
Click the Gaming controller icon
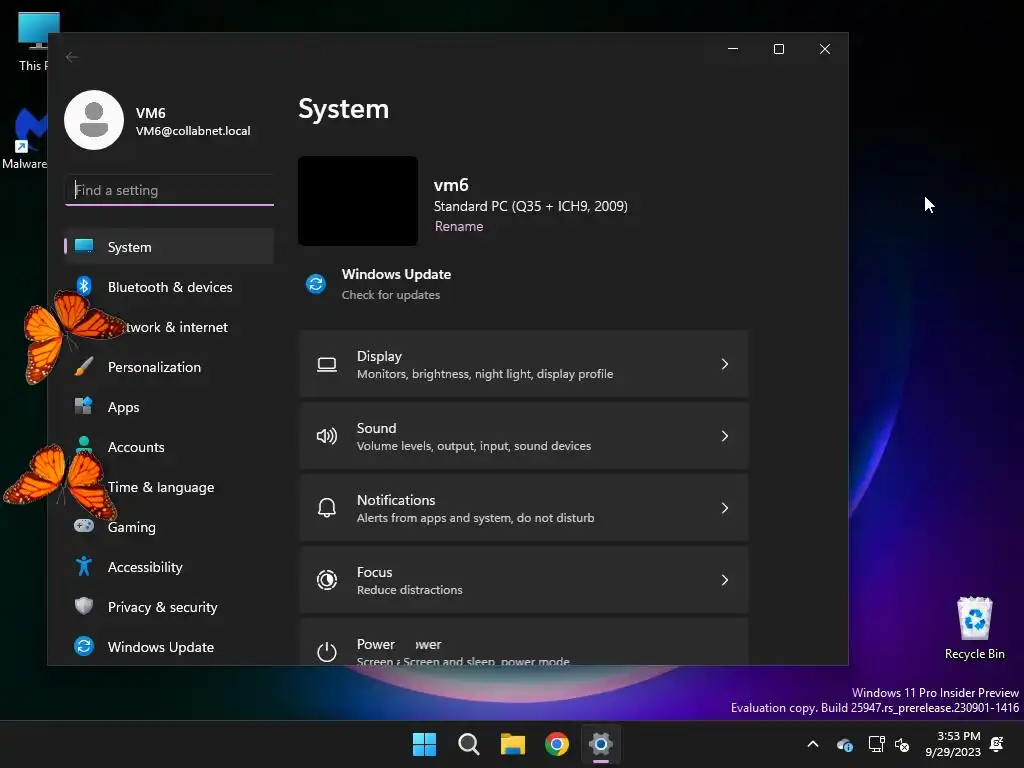click(84, 526)
